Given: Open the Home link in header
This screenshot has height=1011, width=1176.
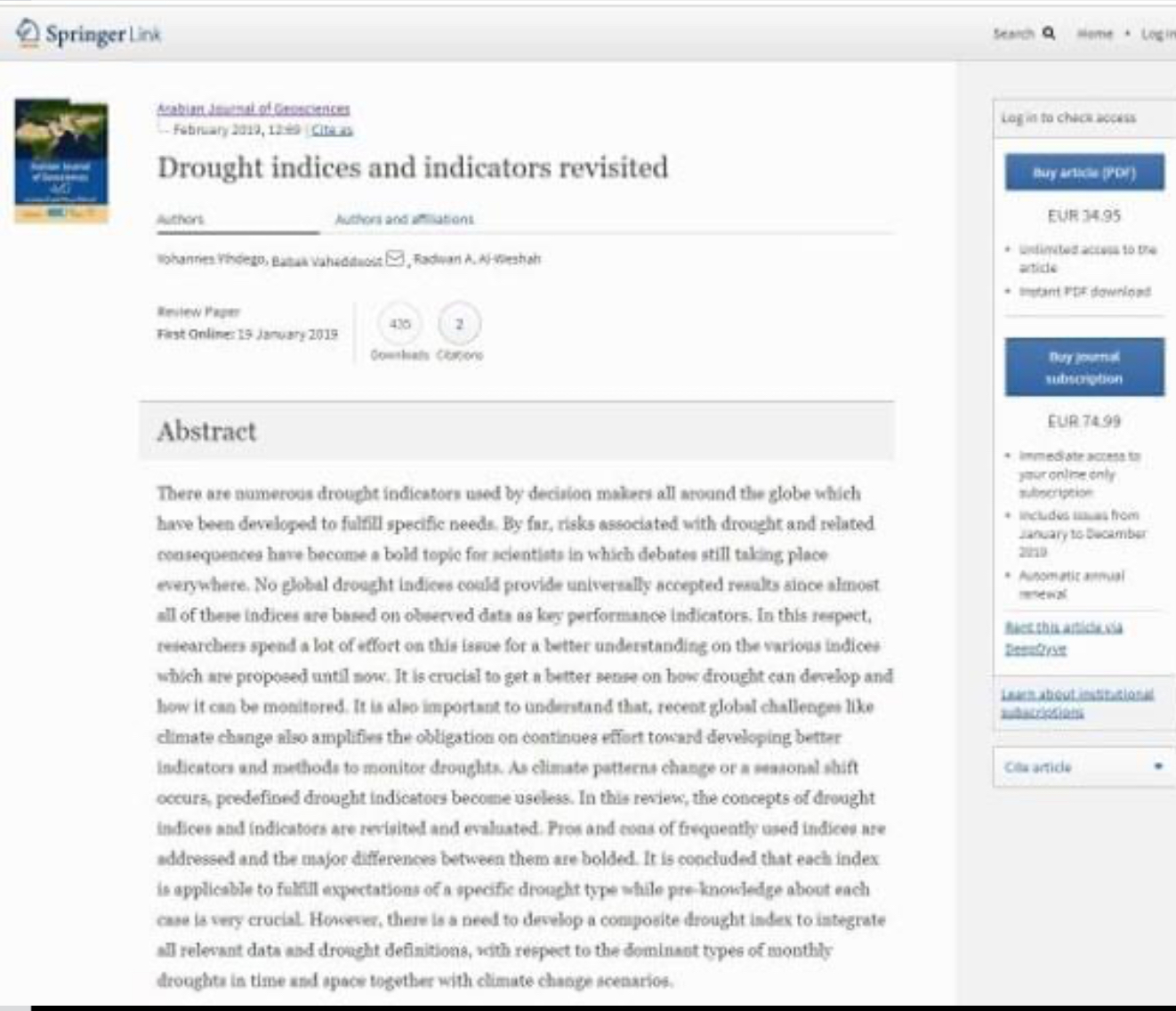Looking at the screenshot, I should click(1095, 34).
